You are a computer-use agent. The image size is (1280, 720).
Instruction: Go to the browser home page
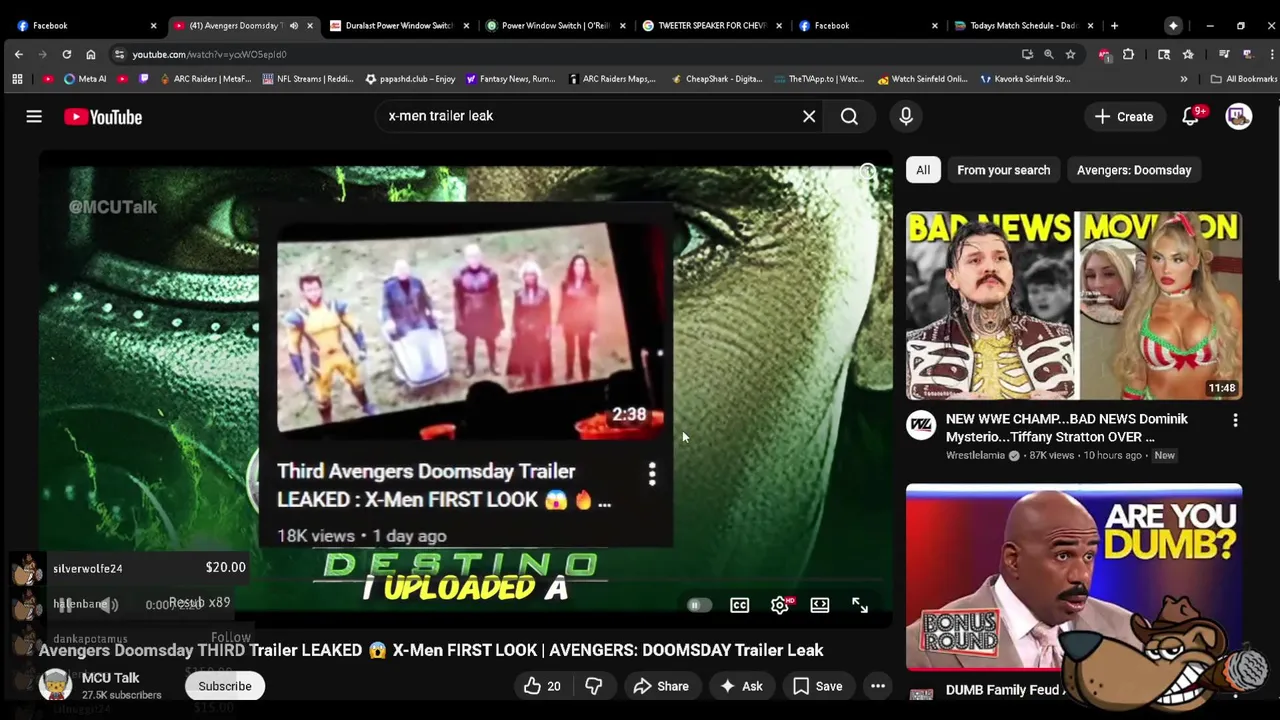click(91, 54)
